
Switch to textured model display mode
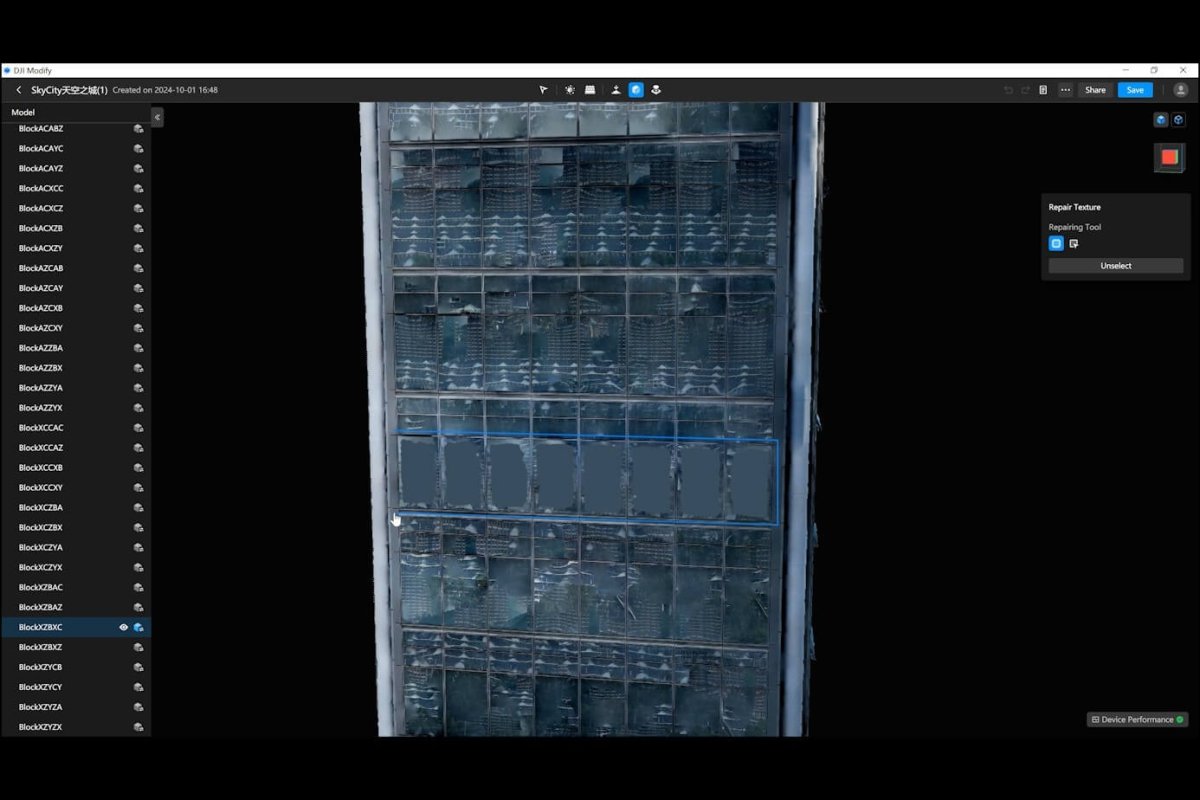click(x=1161, y=120)
